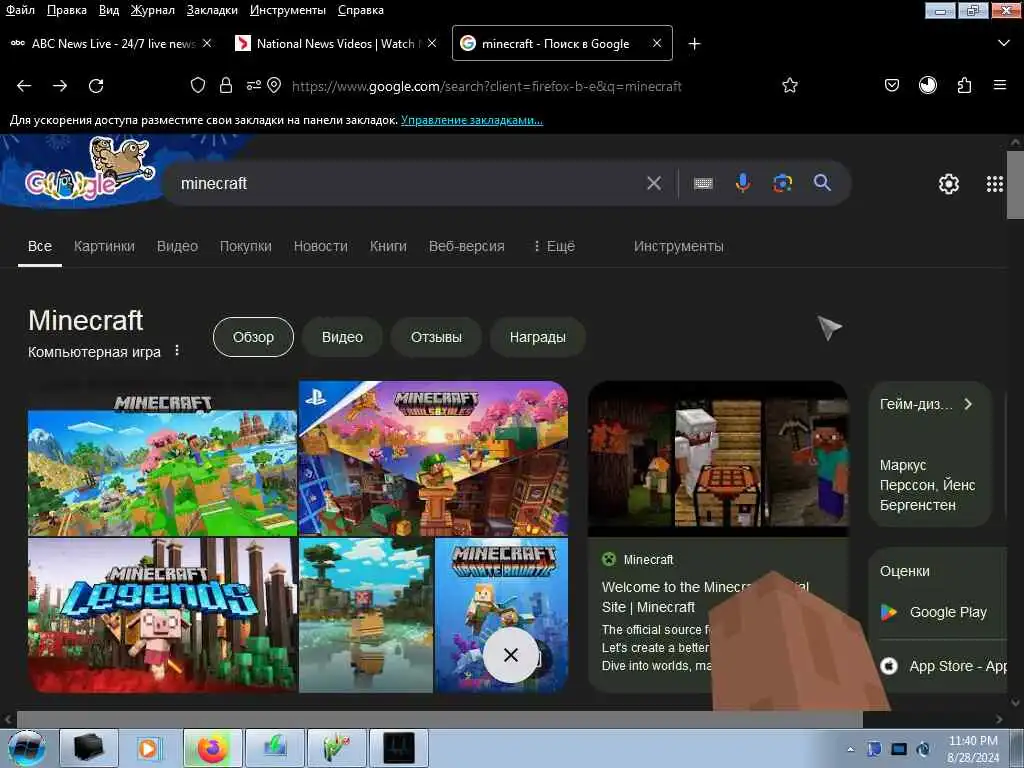This screenshot has height=768, width=1024.
Task: Open the search Инструменты options
Action: [x=679, y=246]
